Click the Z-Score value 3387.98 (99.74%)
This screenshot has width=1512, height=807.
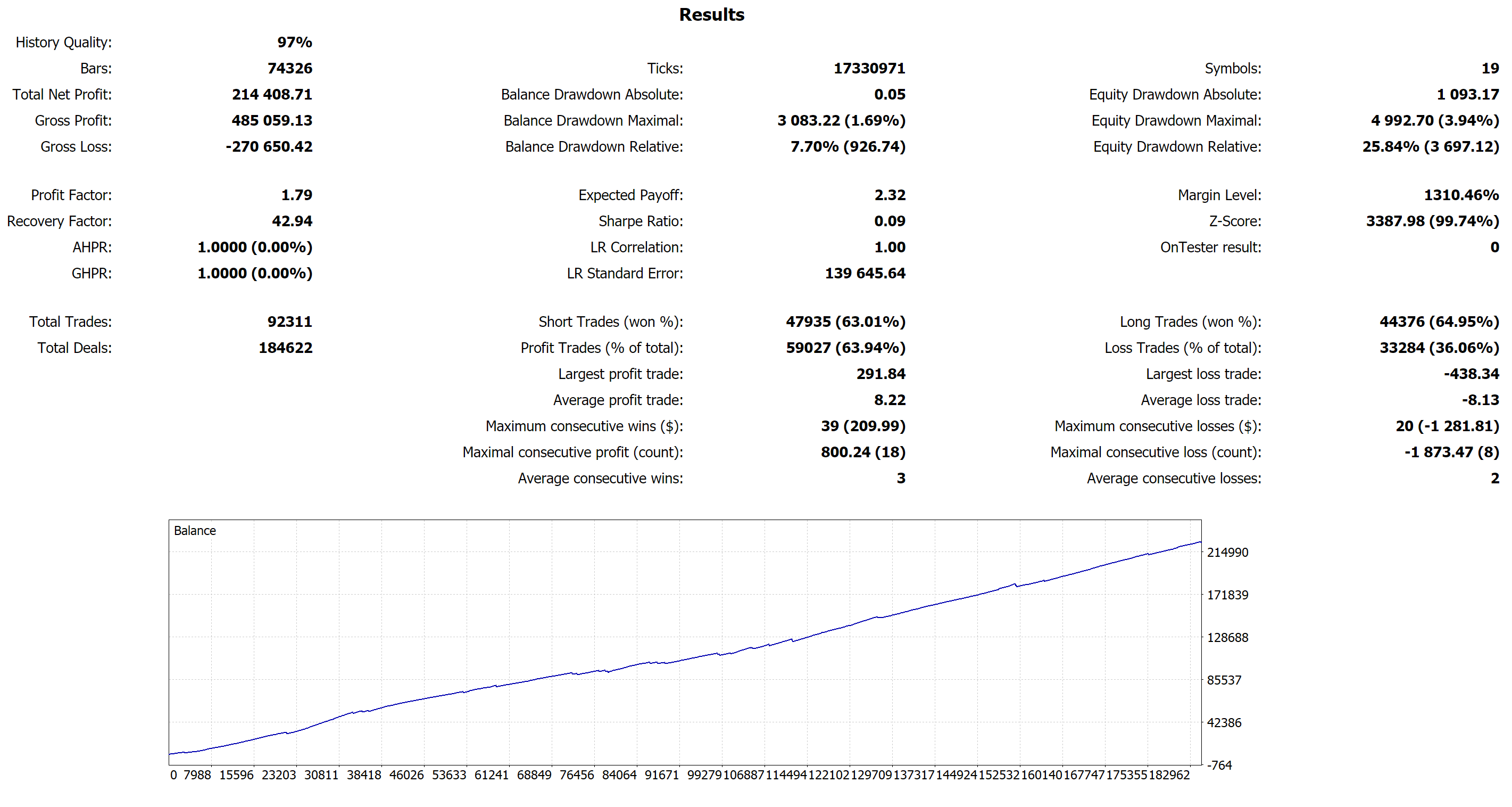click(x=1432, y=221)
